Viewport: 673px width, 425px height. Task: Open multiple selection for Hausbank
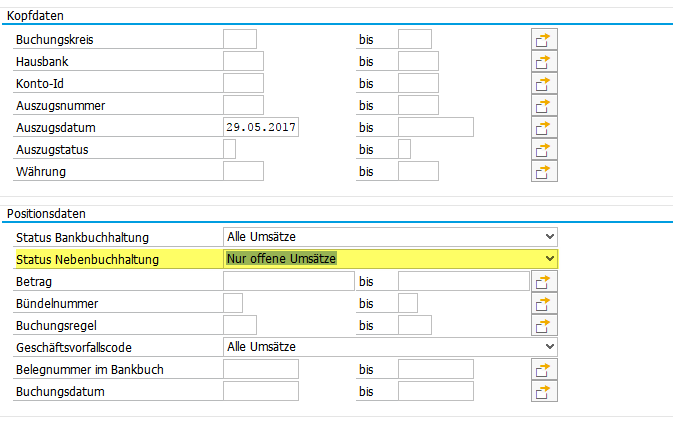pos(543,62)
